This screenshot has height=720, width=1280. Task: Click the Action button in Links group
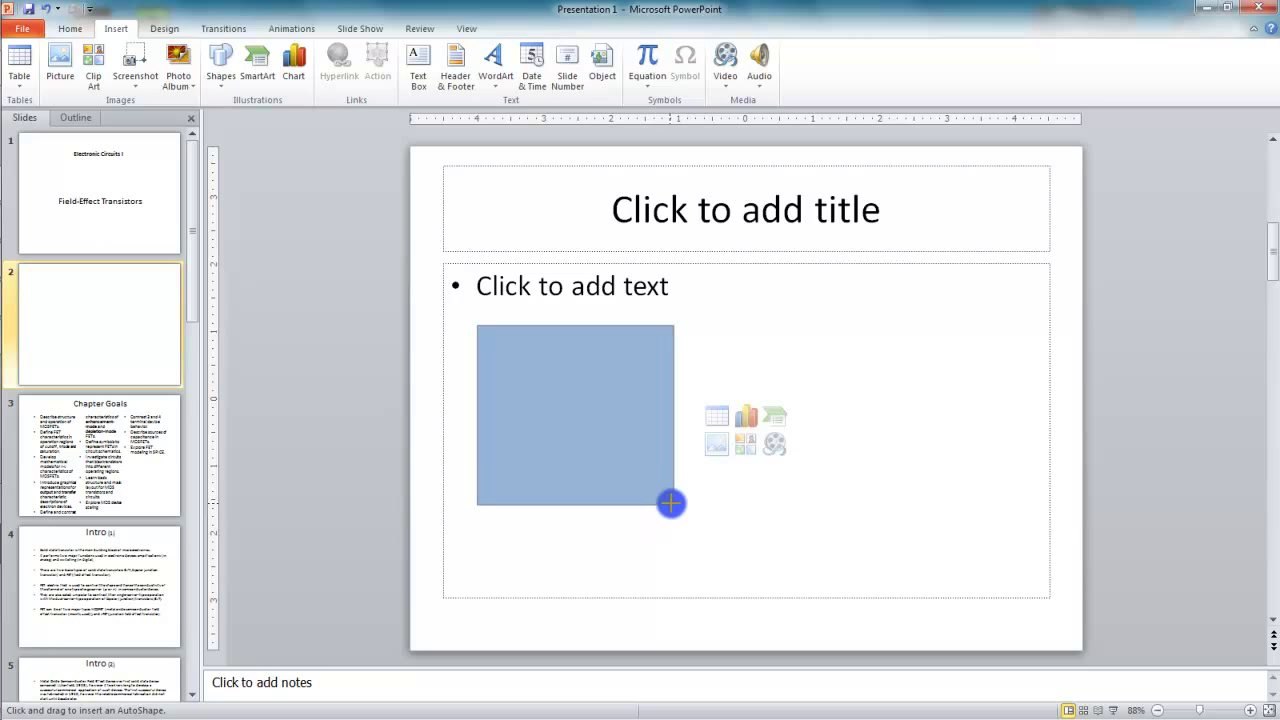pyautogui.click(x=378, y=62)
